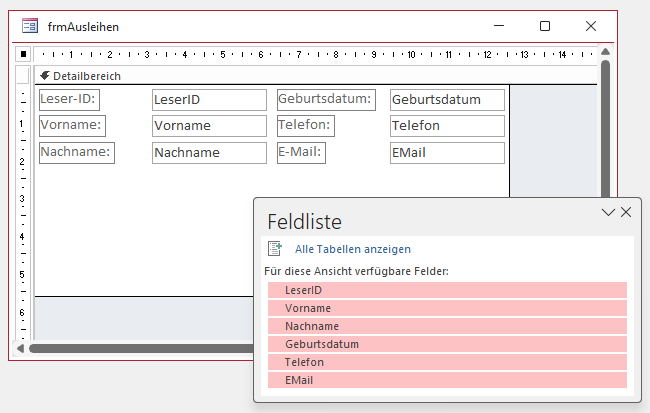The image size is (650, 413).
Task: Select the Geburtsdatum text box on form
Action: coord(447,100)
